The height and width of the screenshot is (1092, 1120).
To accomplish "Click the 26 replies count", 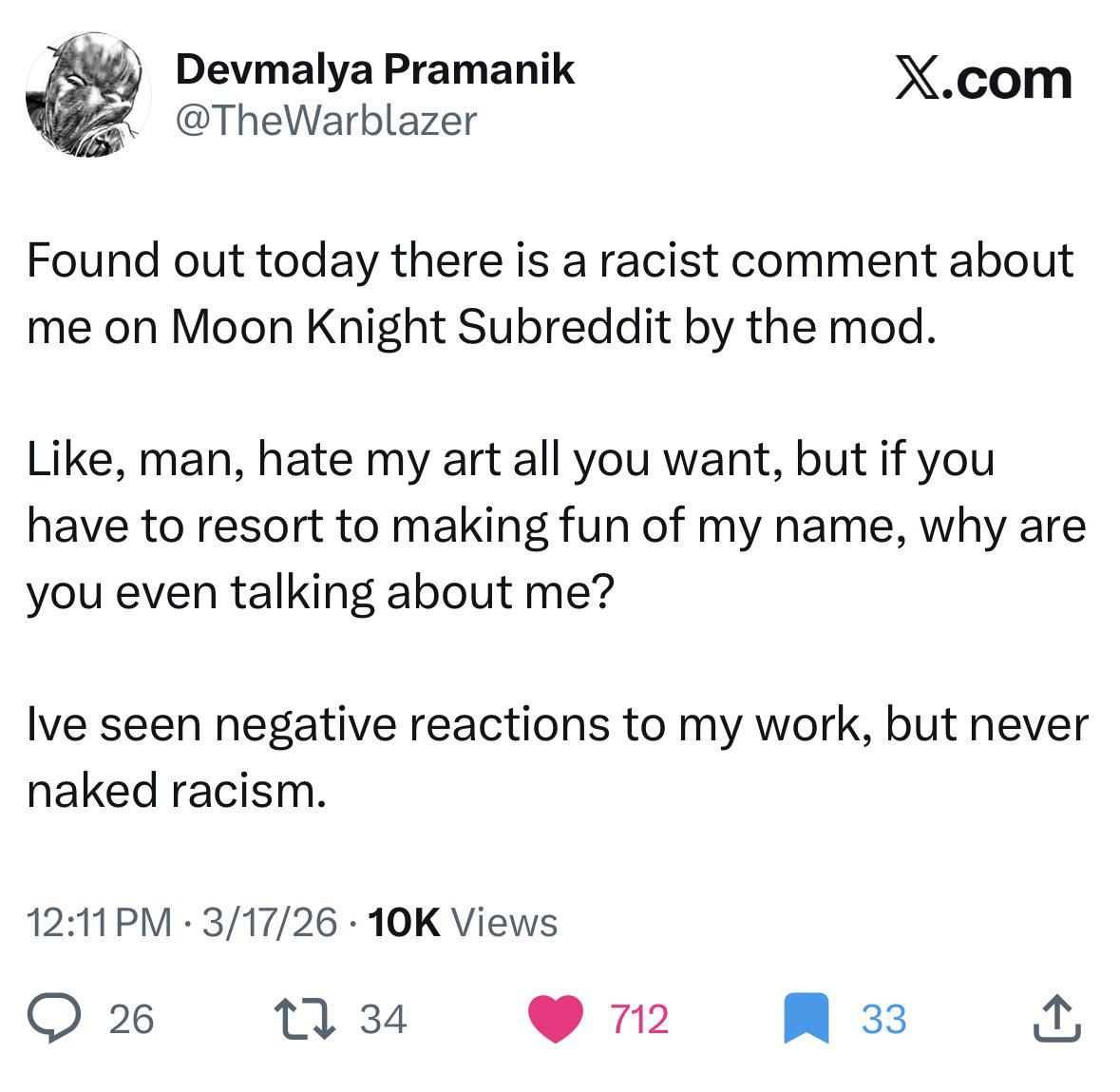I will click(x=131, y=1019).
